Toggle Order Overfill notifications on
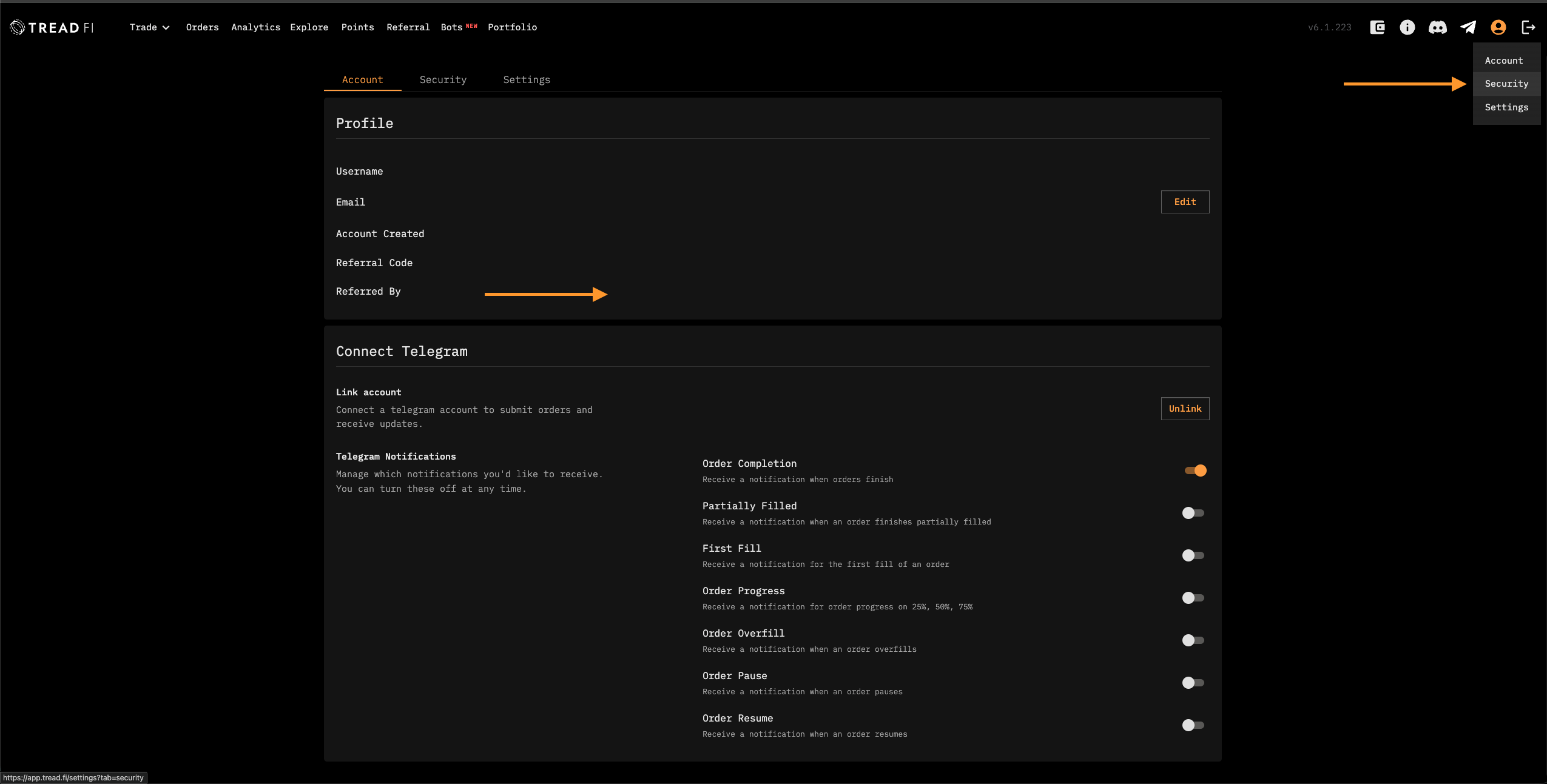 tap(1193, 640)
